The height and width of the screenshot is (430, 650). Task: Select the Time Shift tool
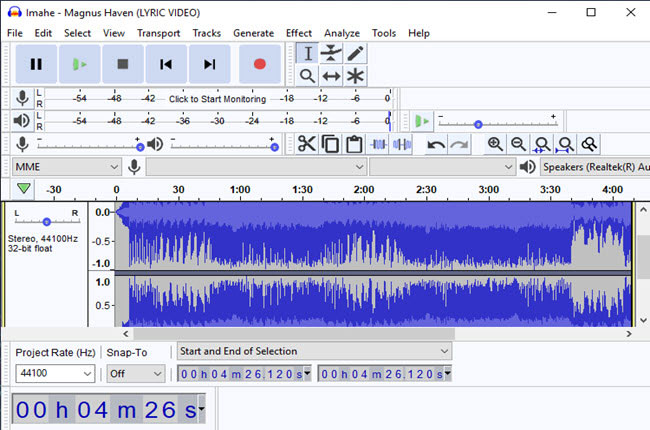tap(331, 76)
